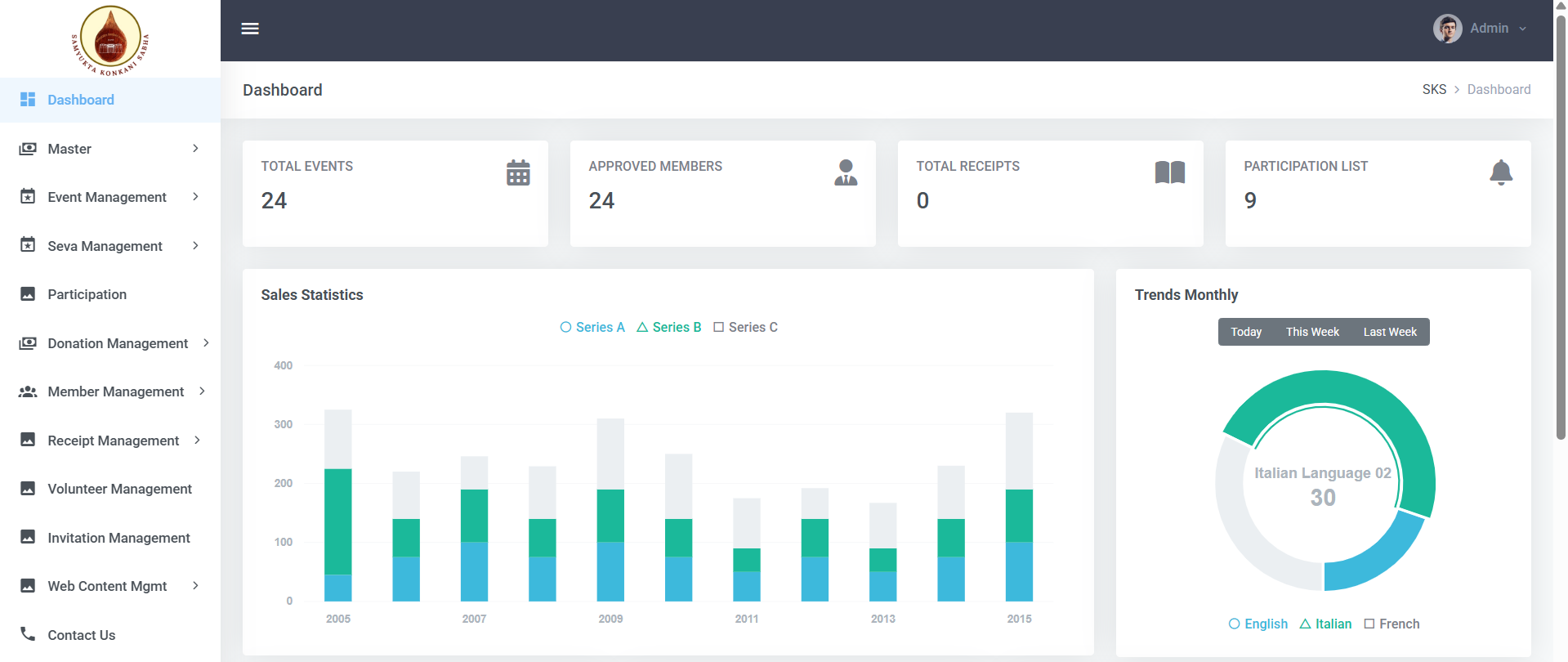Open Volunteer Management in sidebar

click(x=119, y=489)
